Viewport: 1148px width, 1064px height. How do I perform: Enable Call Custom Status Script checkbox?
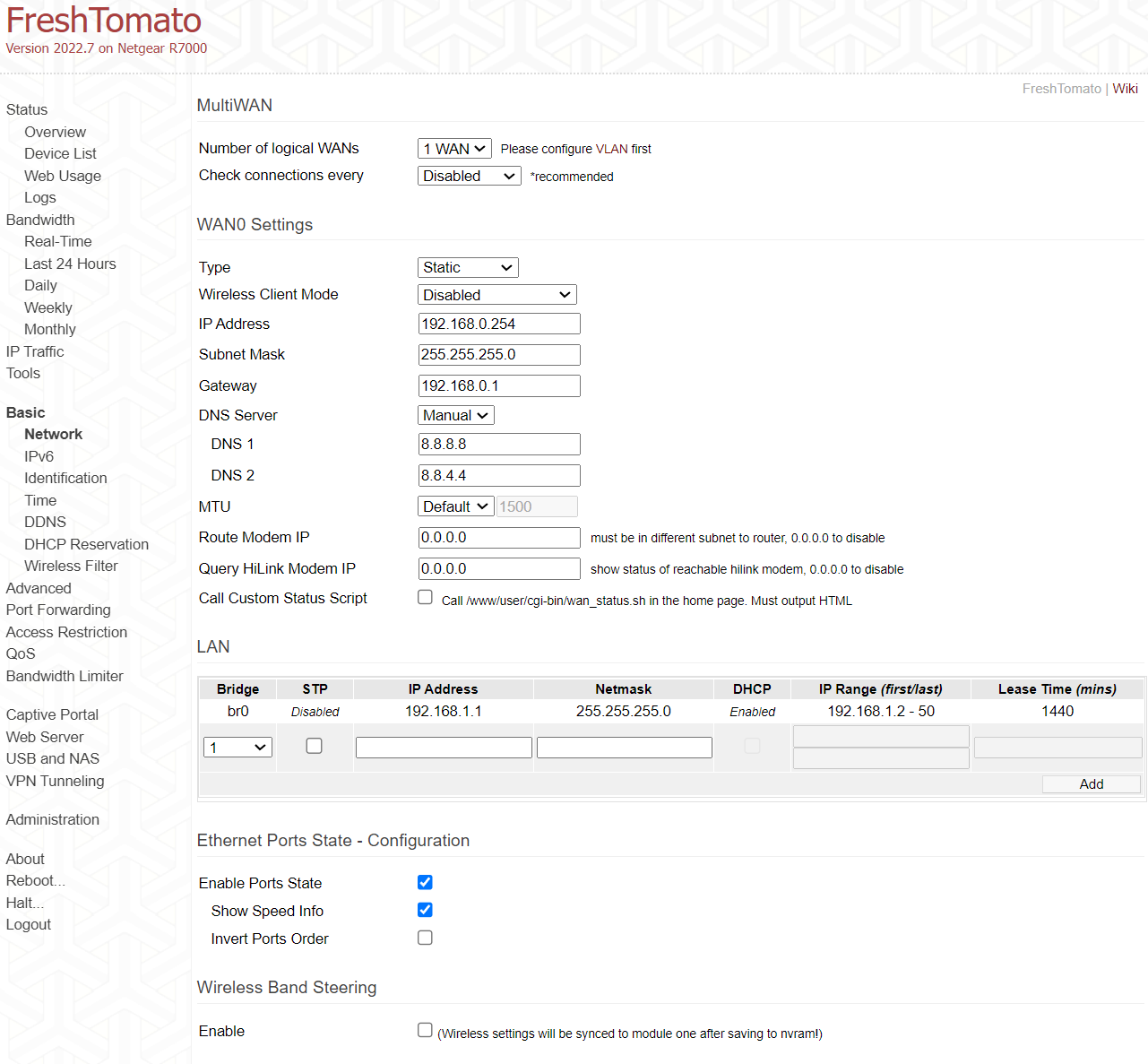click(x=426, y=597)
